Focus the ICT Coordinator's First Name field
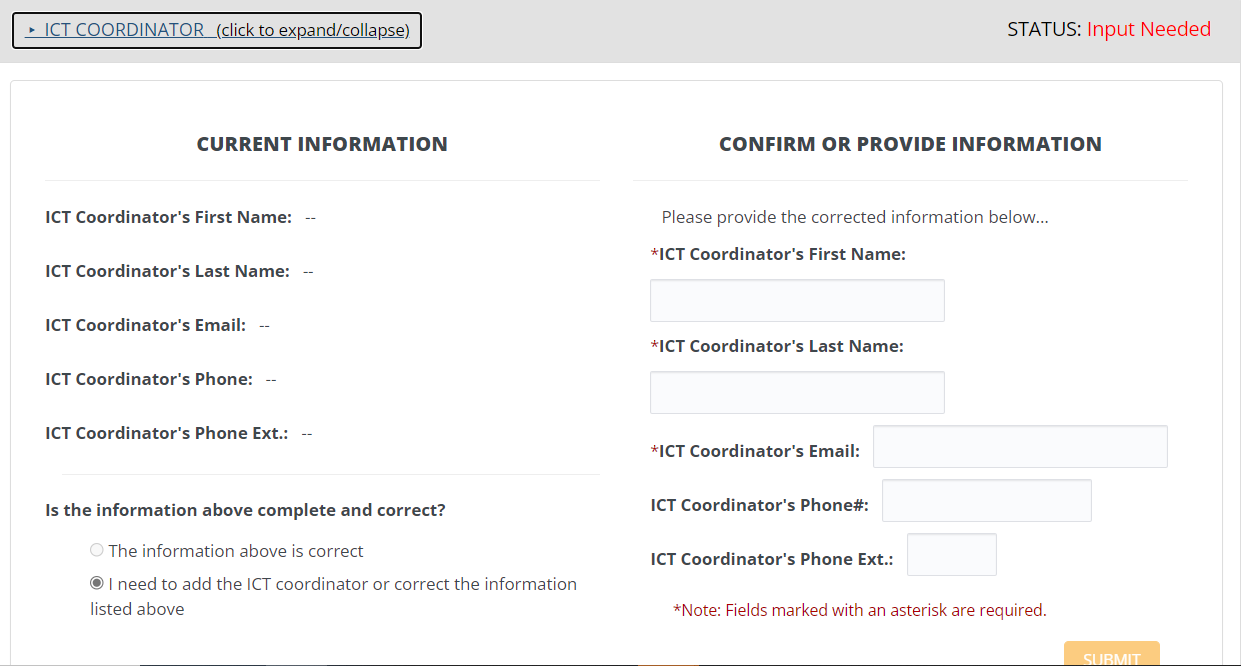Screen dimensions: 1241x666 797,301
